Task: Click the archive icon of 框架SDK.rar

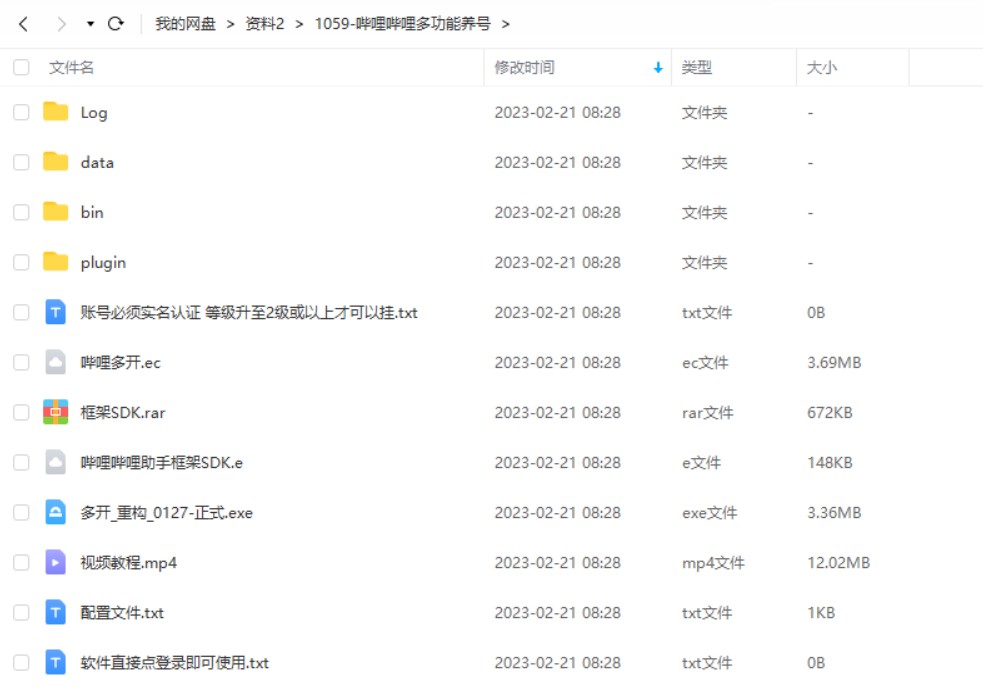Action: (x=55, y=412)
